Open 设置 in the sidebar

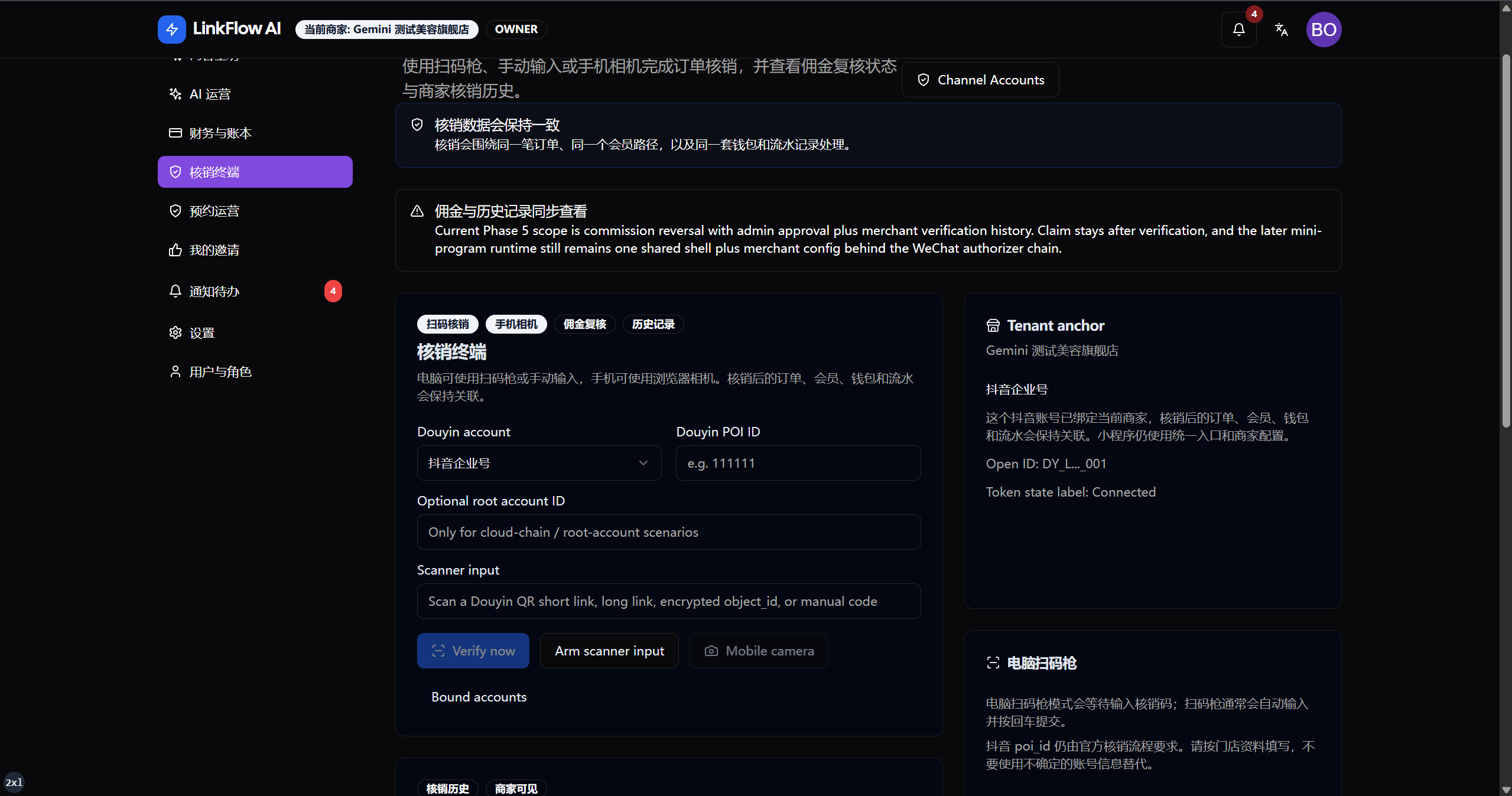coord(255,332)
